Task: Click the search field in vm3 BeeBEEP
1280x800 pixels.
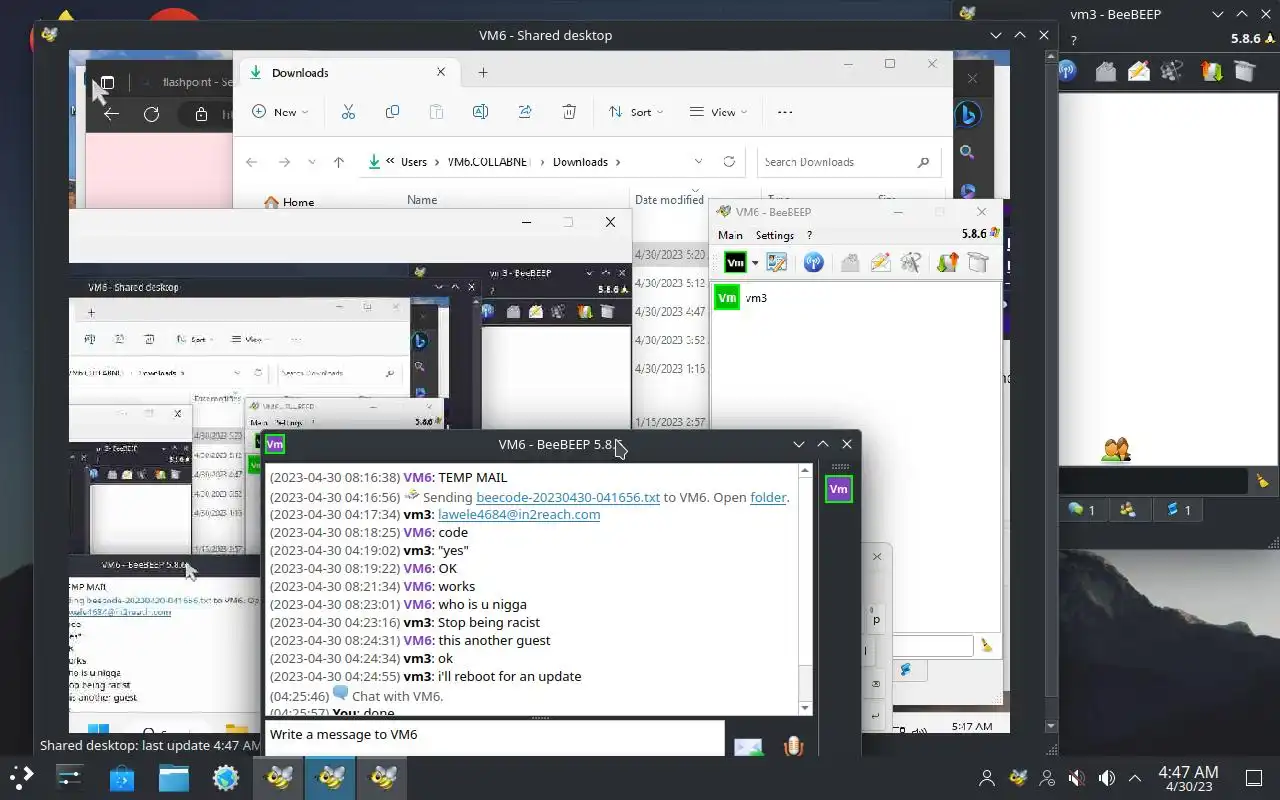Action: point(1155,481)
